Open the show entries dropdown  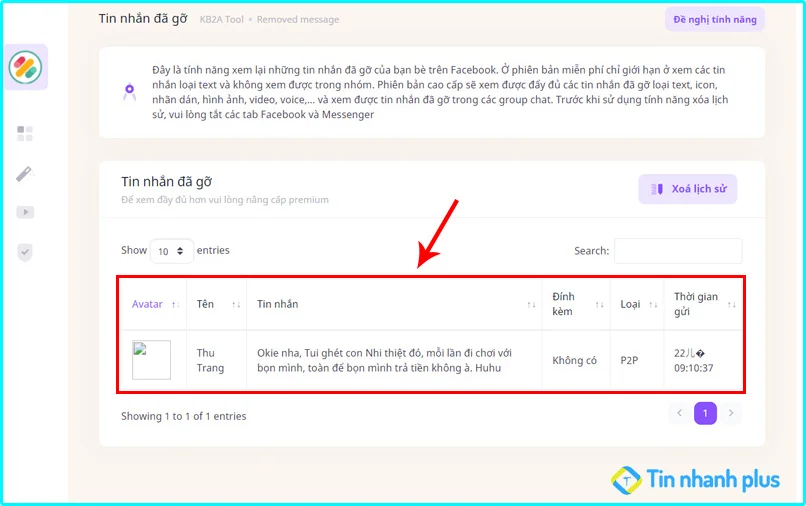tap(171, 251)
